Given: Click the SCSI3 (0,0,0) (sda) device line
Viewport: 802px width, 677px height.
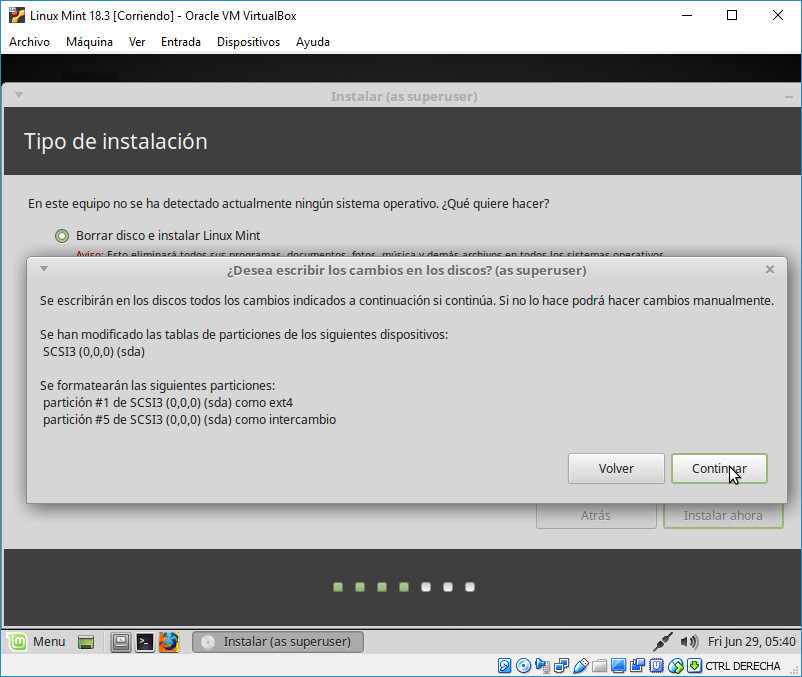Looking at the screenshot, I should (x=94, y=352).
